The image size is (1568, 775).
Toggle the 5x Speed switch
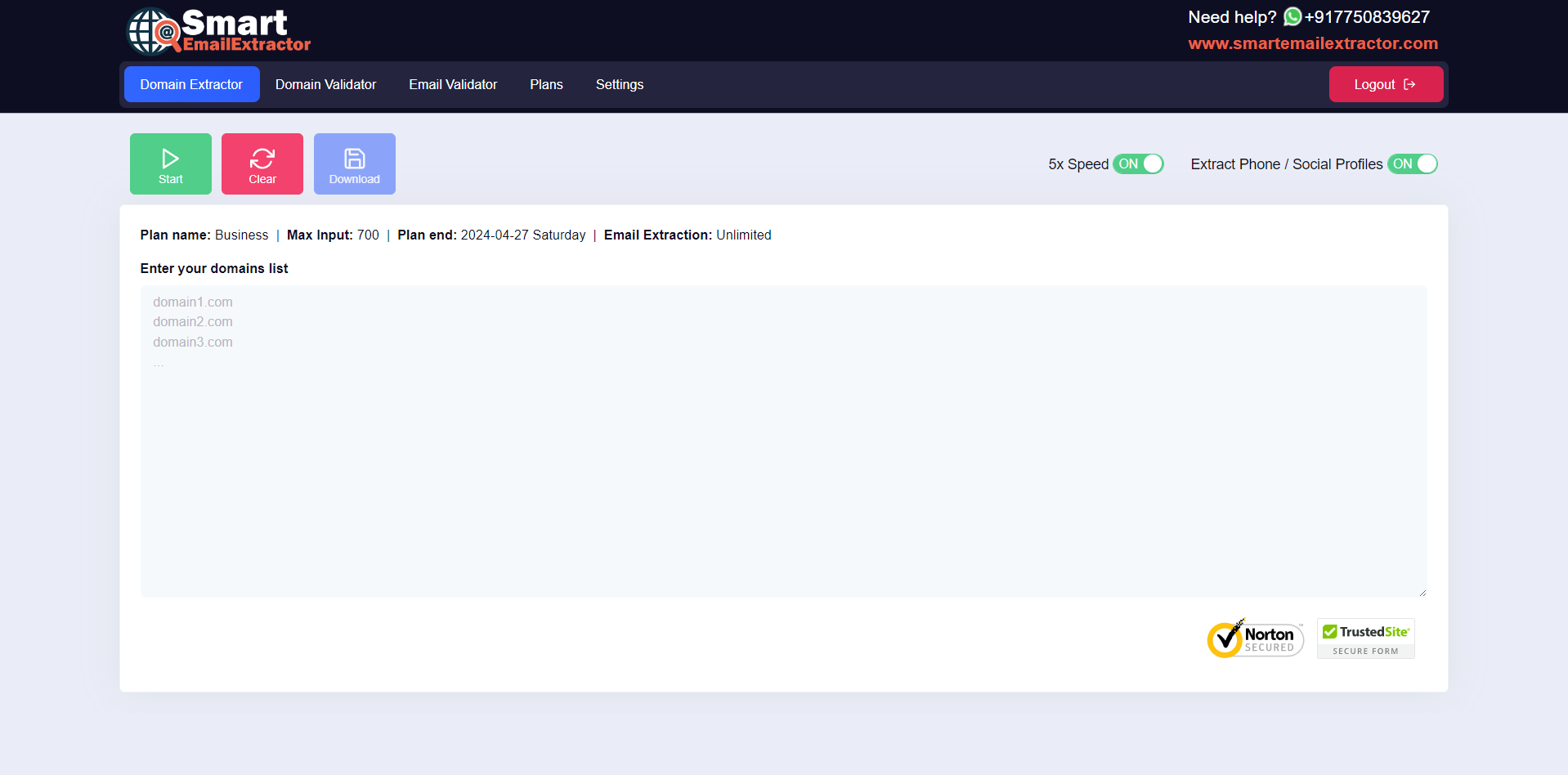[1138, 164]
